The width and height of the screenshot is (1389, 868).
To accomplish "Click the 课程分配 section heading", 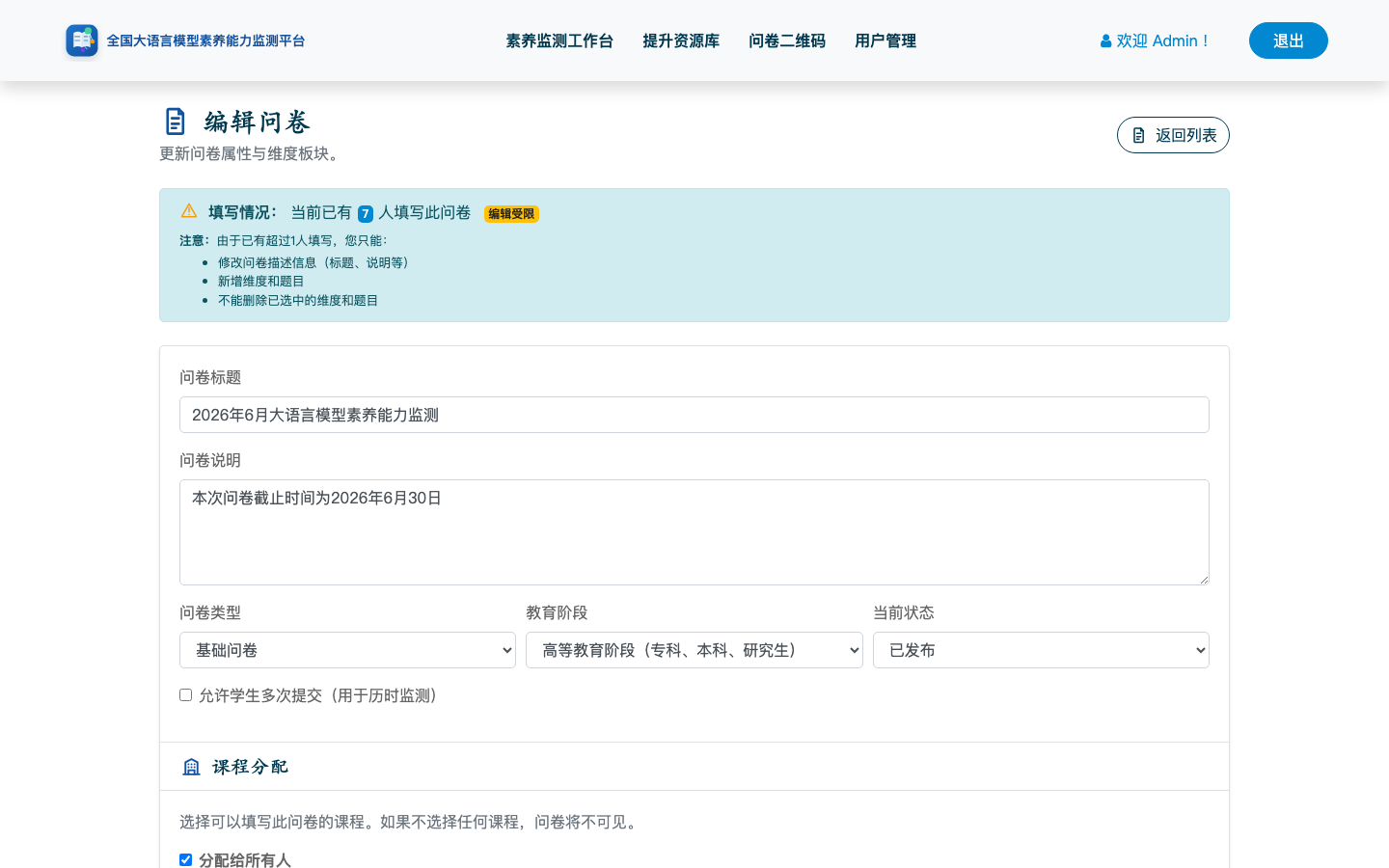I will [x=250, y=767].
